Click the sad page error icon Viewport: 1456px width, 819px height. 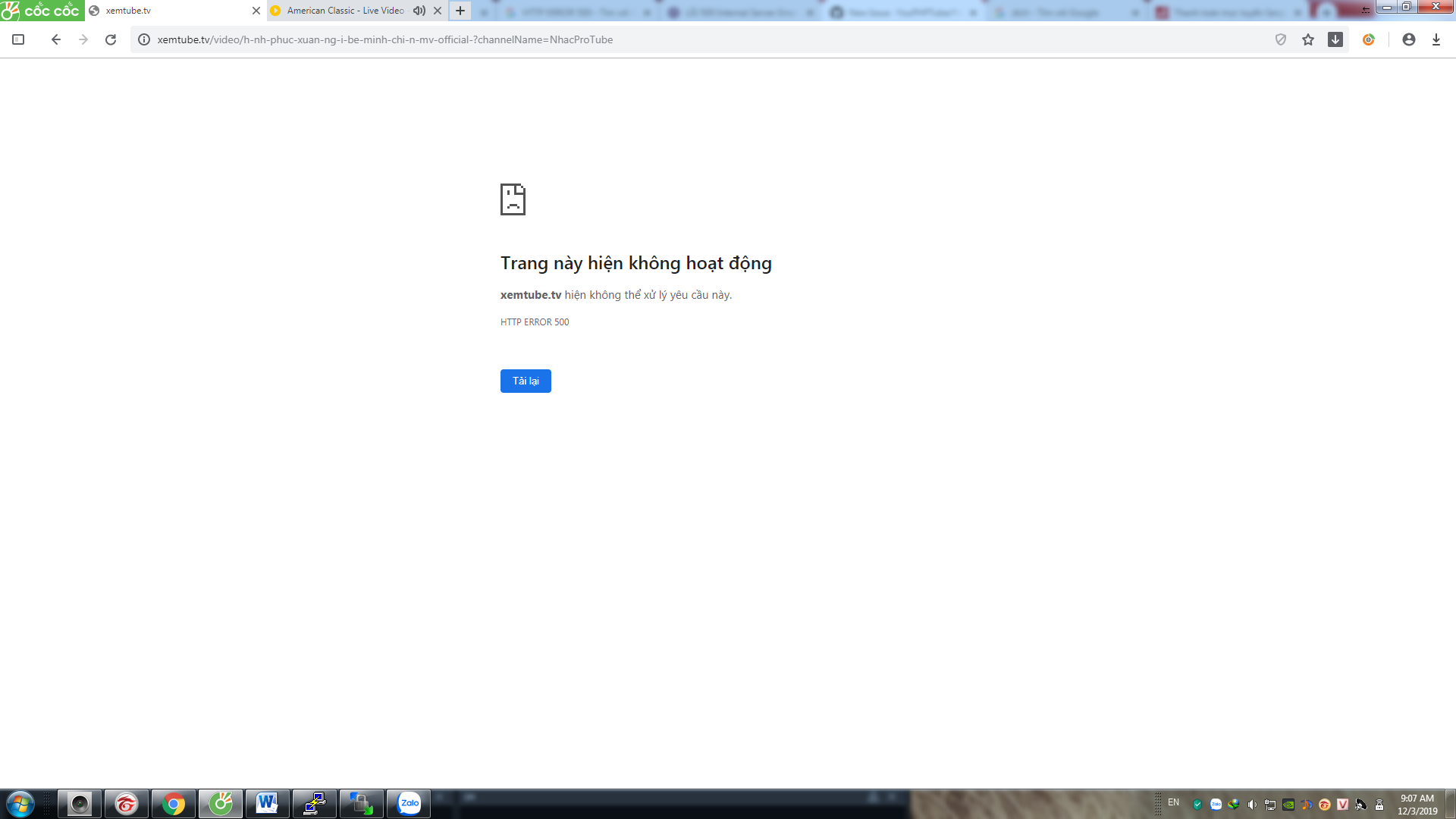pos(513,199)
